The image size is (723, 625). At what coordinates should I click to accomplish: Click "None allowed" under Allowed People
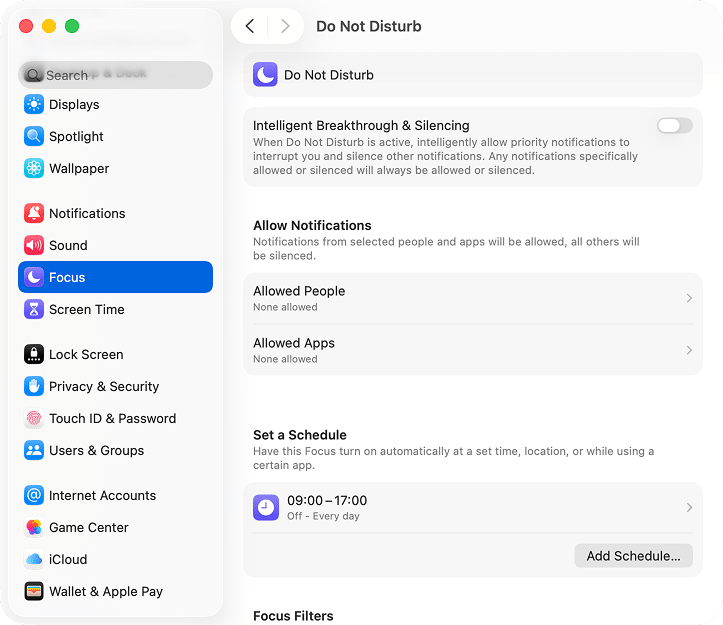285,307
